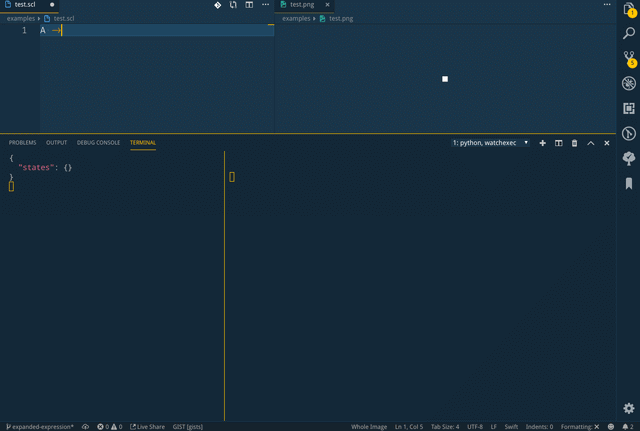Open the python, watchexec terminal dropdown

click(490, 143)
